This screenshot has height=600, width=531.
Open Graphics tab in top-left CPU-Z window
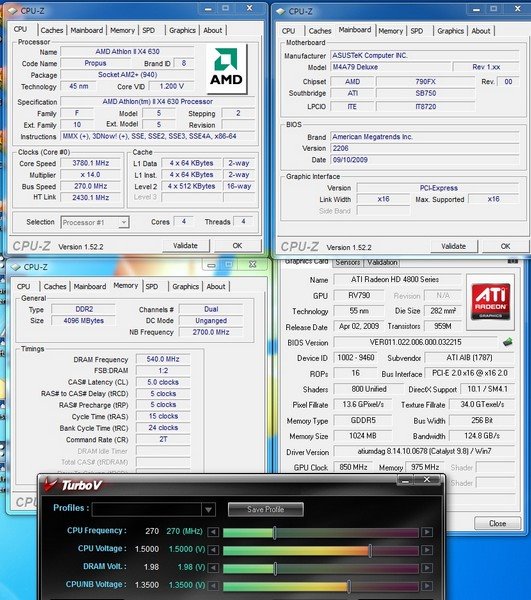click(x=182, y=30)
